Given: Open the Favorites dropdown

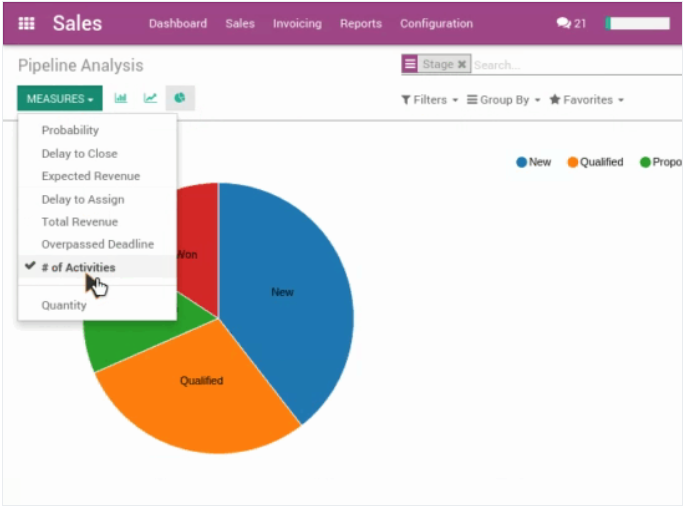Looking at the screenshot, I should click(x=586, y=100).
